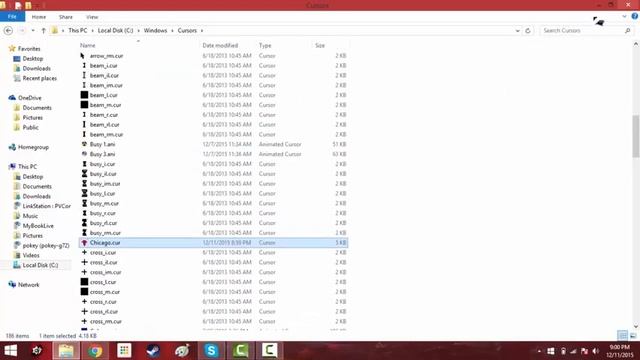Viewport: 640px width, 360px height.
Task: Open Skype from the taskbar
Action: click(211, 351)
